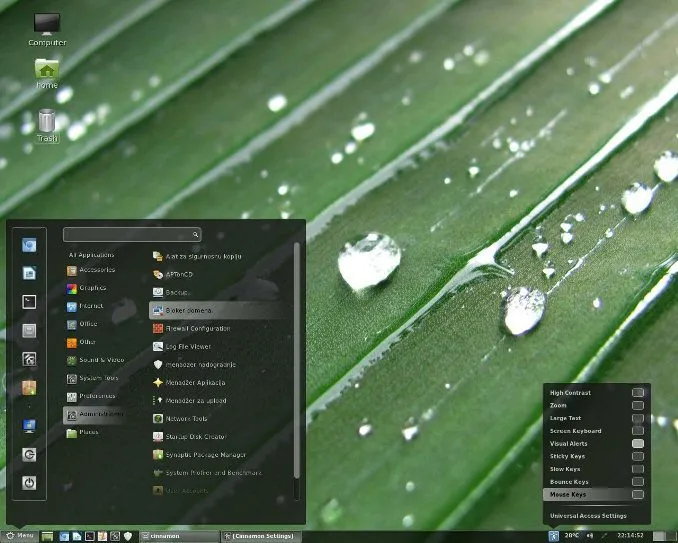
Task: Open the Trash desktop icon
Action: 47,126
